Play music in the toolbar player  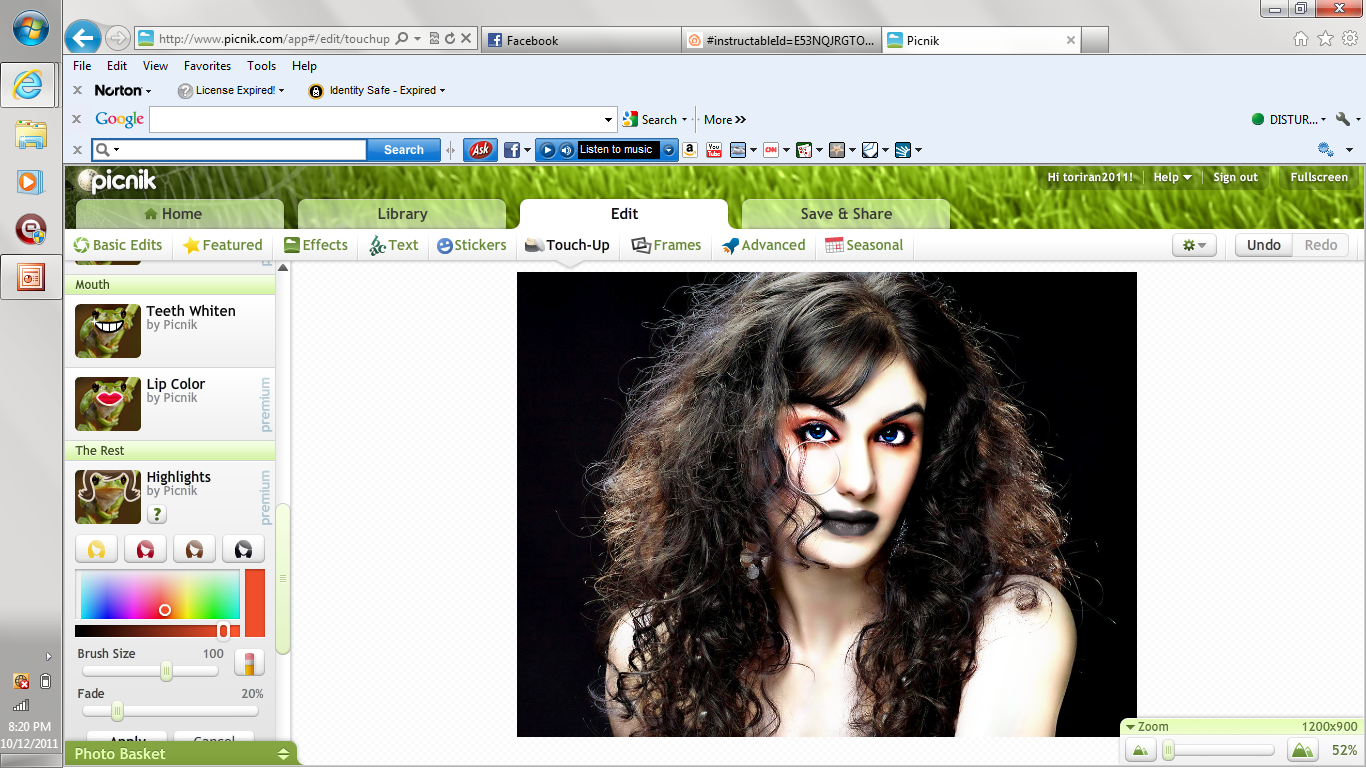click(547, 150)
